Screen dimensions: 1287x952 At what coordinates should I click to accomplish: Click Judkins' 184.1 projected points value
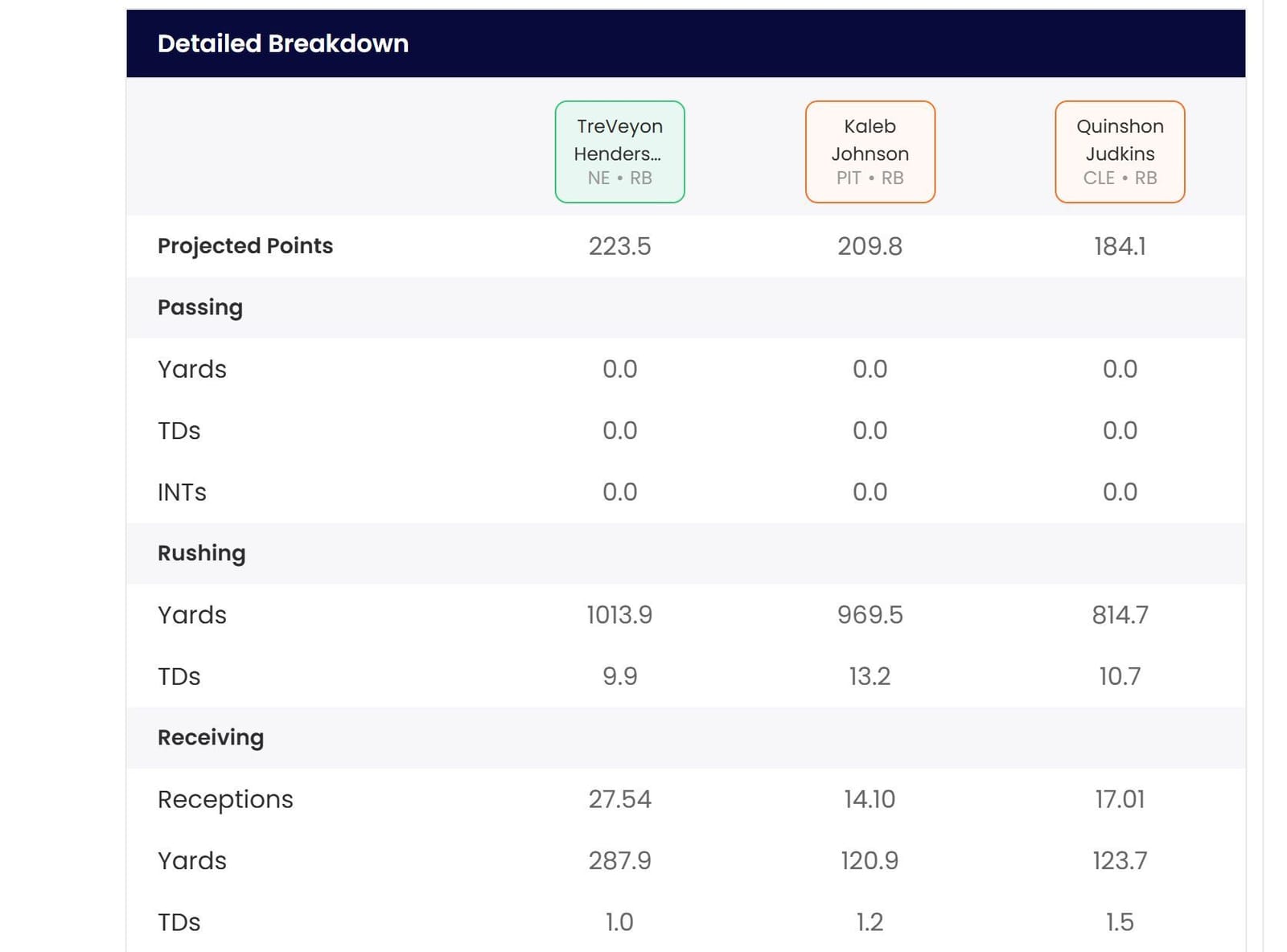point(1119,246)
